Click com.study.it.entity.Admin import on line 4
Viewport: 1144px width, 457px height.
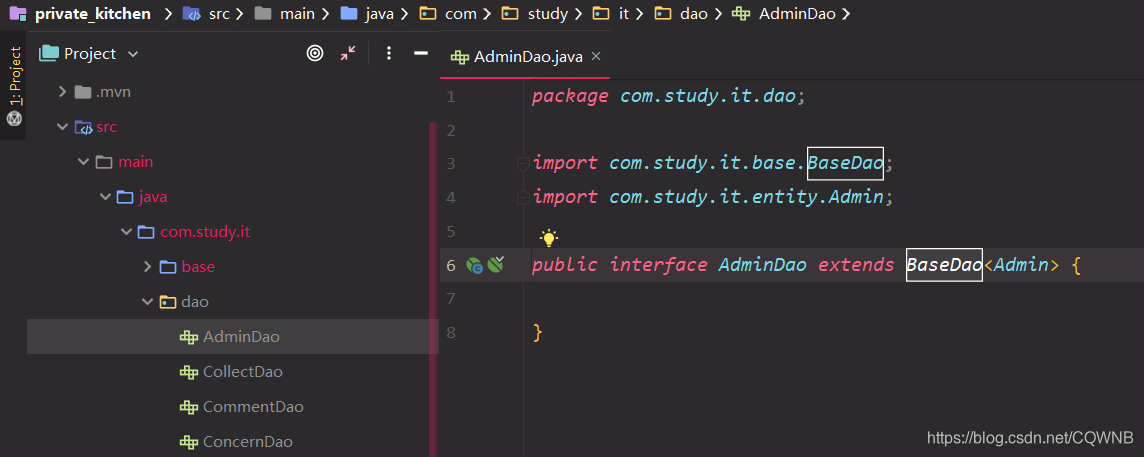746,196
